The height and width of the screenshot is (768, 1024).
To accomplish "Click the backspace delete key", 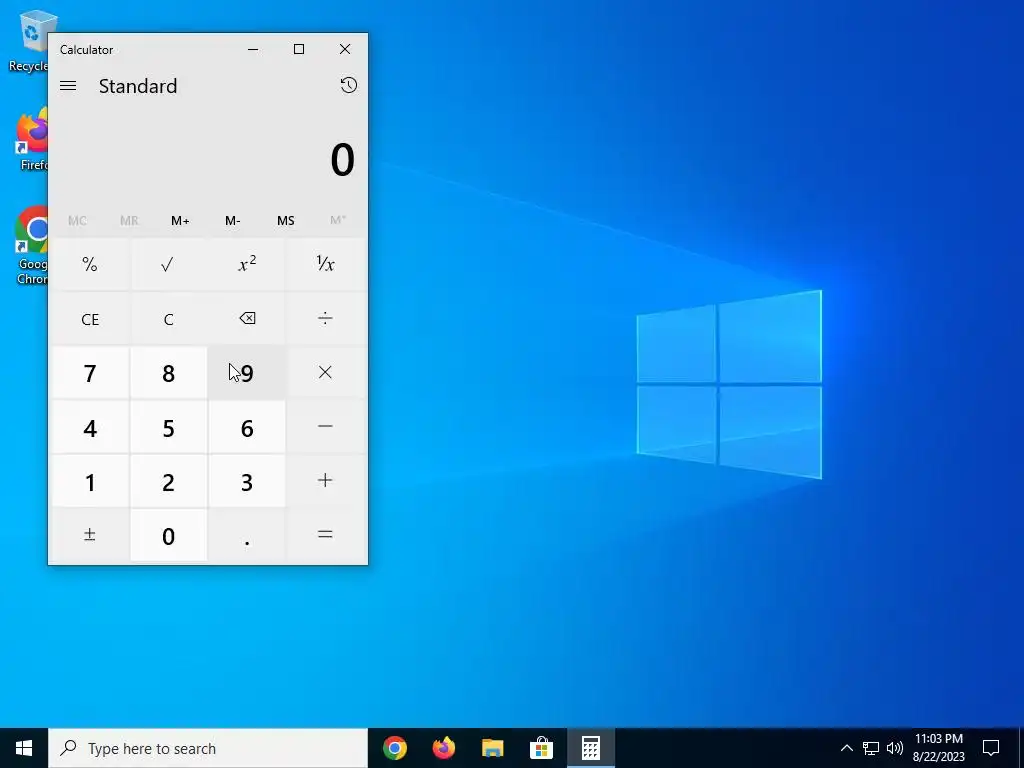I will point(247,319).
